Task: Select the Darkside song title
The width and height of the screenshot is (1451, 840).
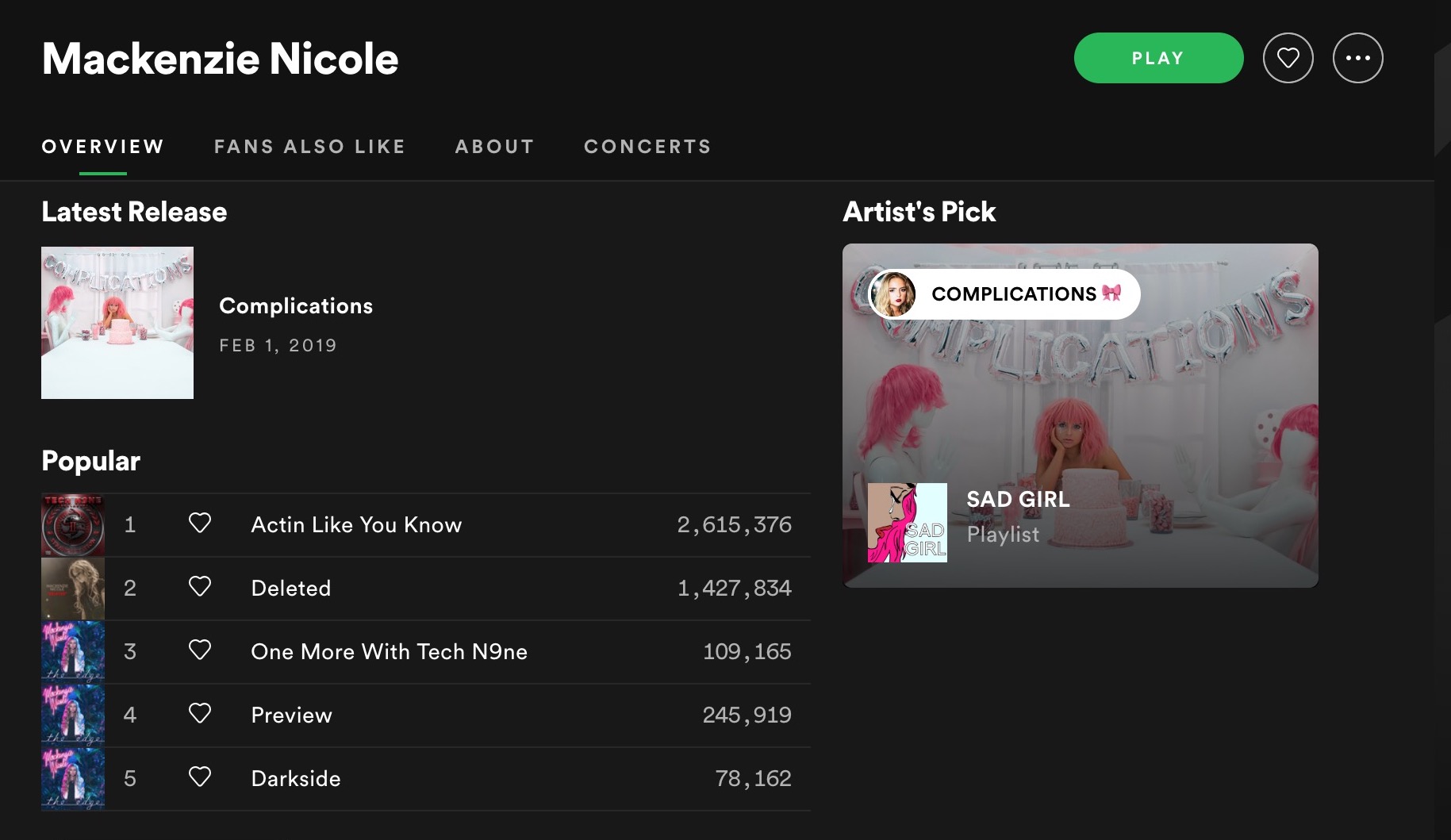Action: pyautogui.click(x=296, y=778)
